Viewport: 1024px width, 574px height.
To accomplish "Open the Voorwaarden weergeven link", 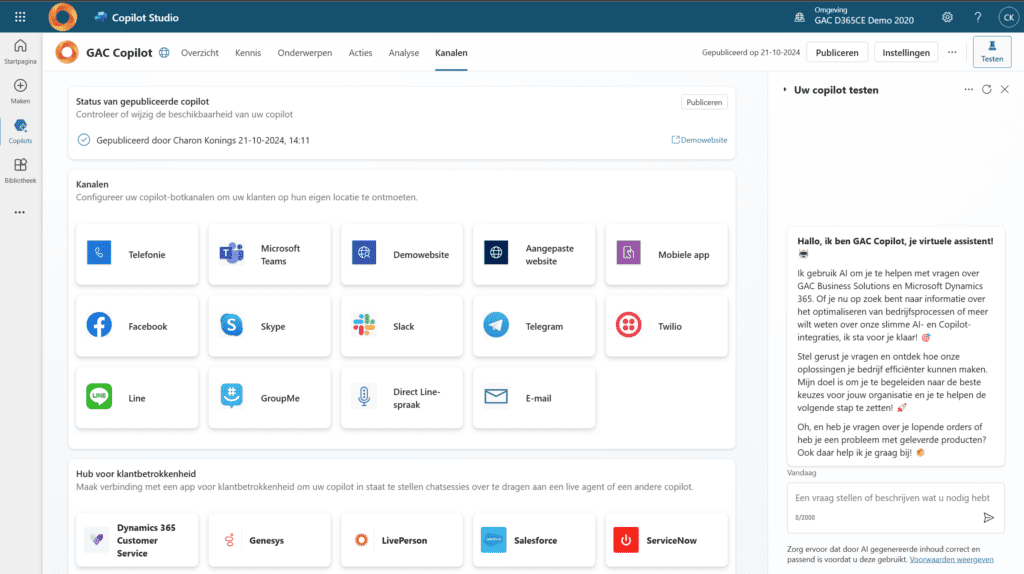I will [x=952, y=560].
